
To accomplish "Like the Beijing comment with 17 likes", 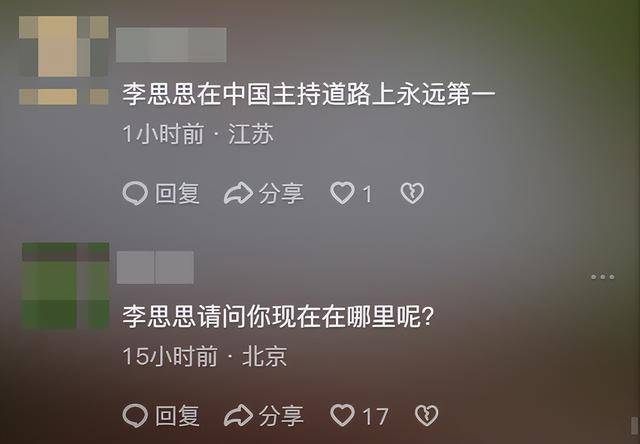I will tap(342, 415).
